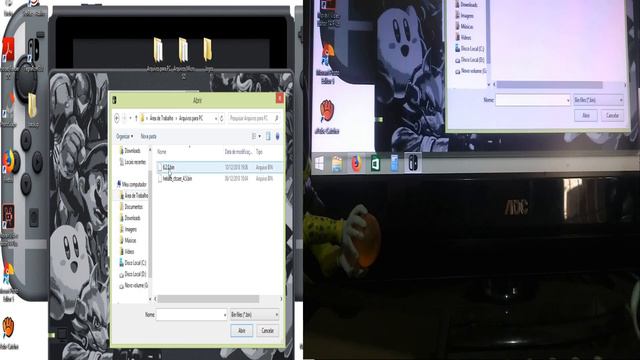This screenshot has height=360, width=640.
Task: Click Cancelar in the screen-capture dialog
Action: point(267,331)
